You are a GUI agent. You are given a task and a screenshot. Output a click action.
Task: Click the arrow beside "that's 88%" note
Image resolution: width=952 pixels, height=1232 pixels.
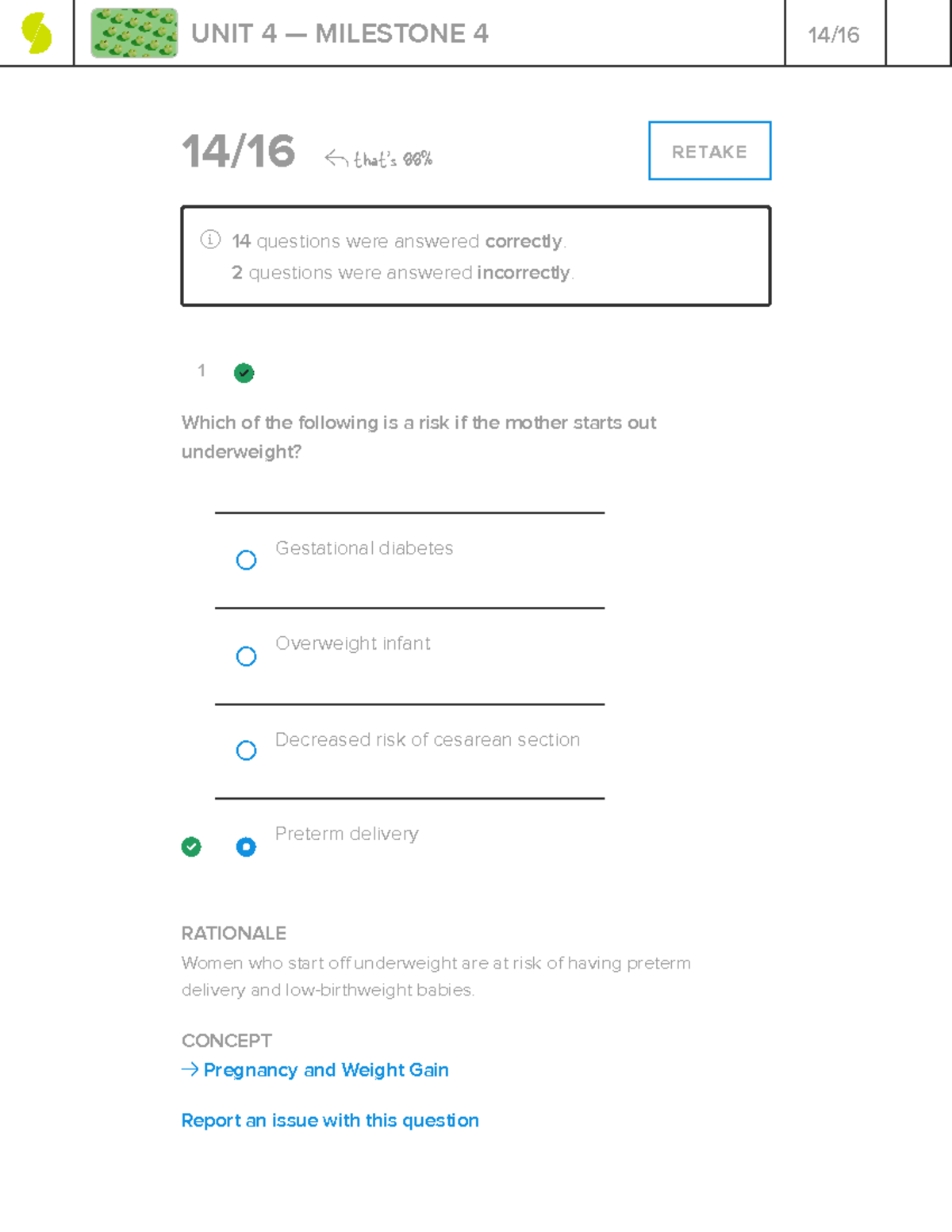coord(336,159)
